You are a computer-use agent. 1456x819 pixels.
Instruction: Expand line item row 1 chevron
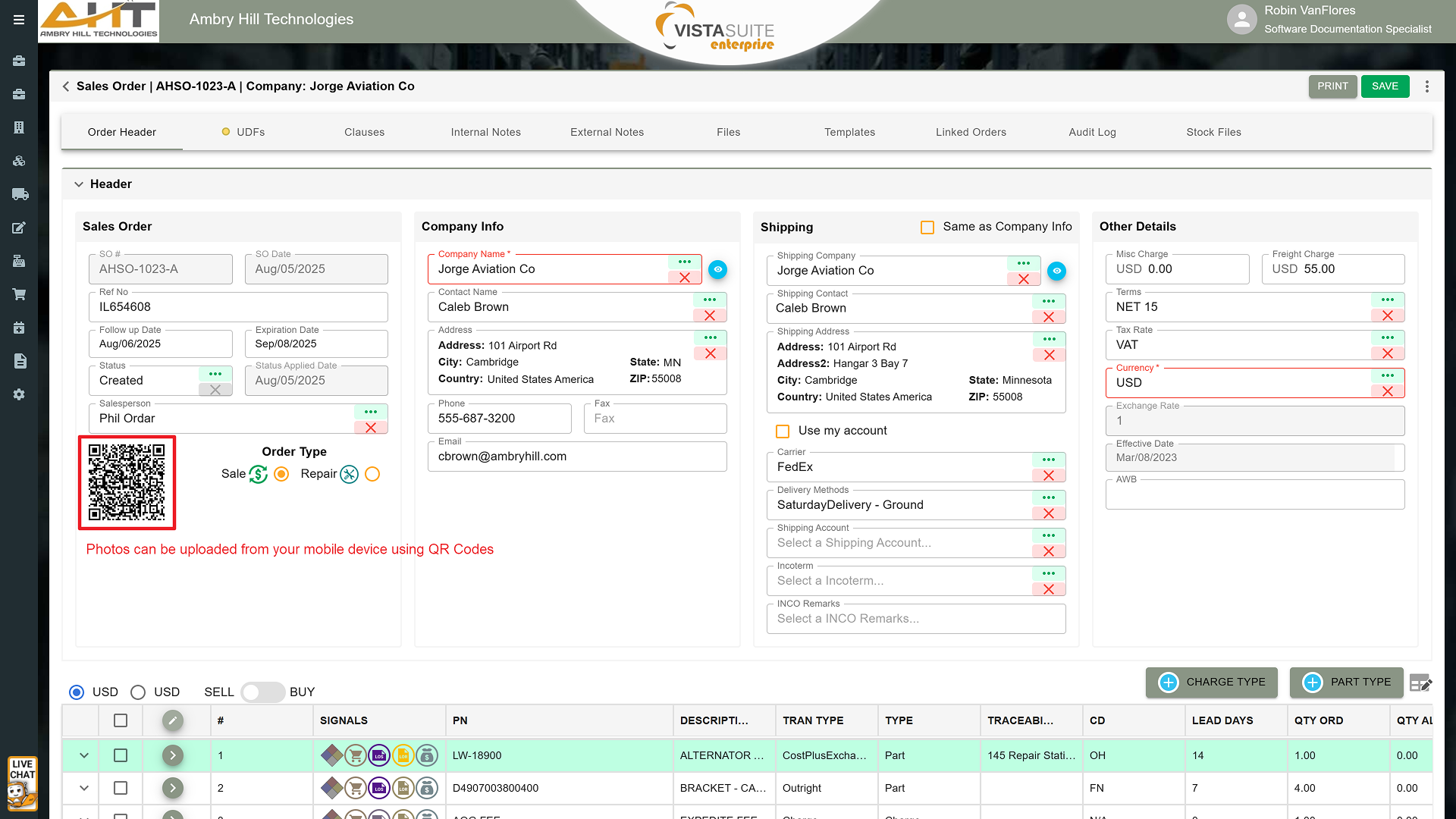click(84, 755)
